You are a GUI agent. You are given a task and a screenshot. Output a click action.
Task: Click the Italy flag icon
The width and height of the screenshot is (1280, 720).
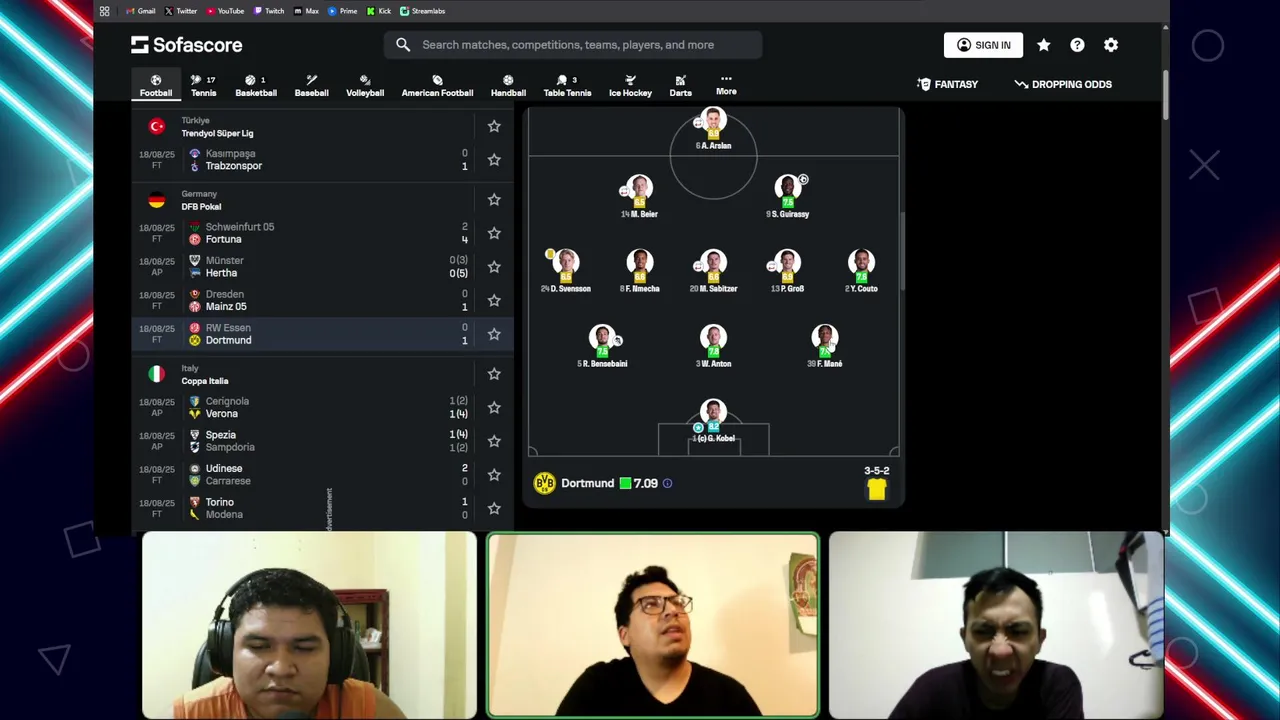pyautogui.click(x=156, y=374)
